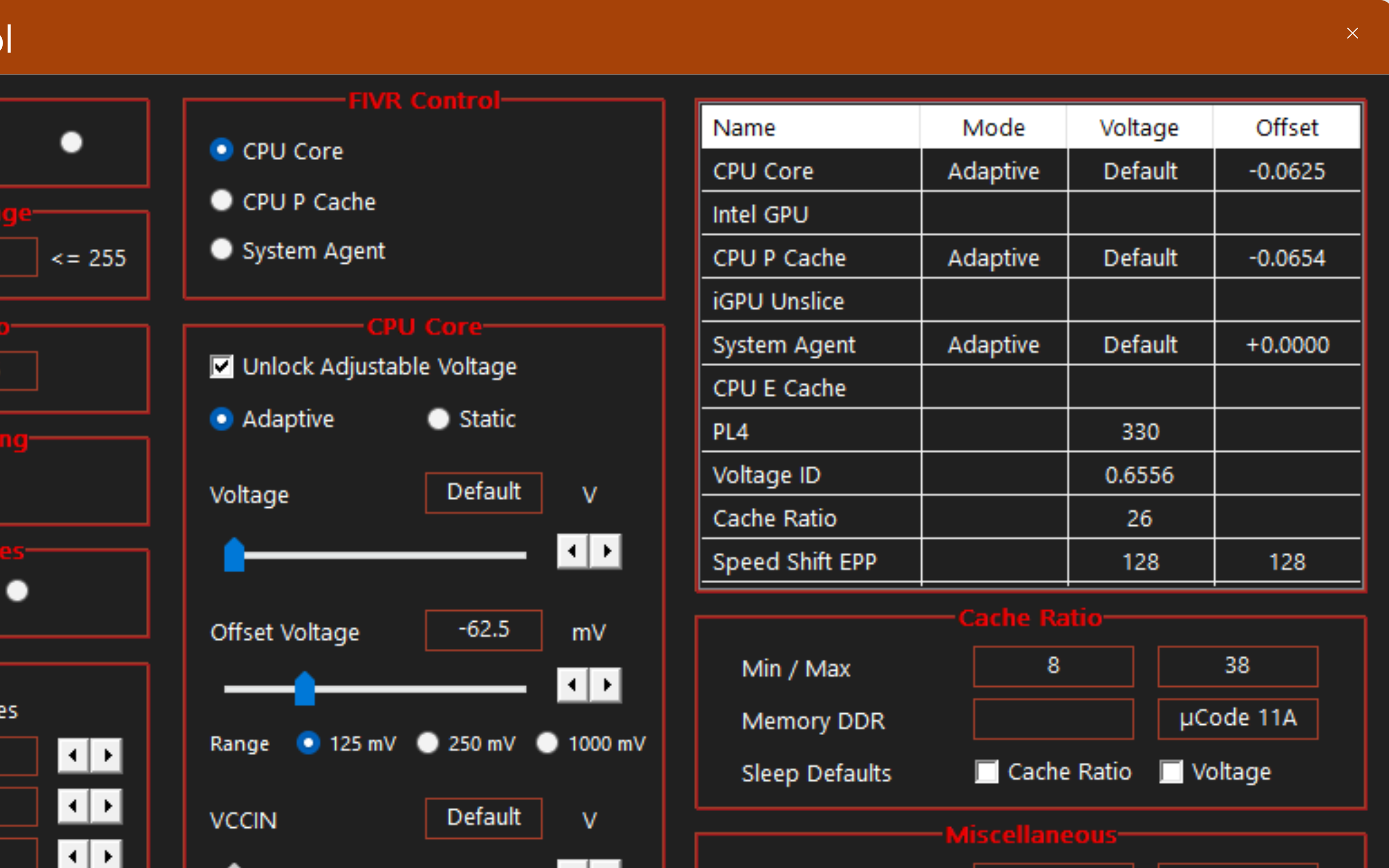Switch voltage mode to Static
Screen dimensions: 1389x868
click(x=438, y=419)
